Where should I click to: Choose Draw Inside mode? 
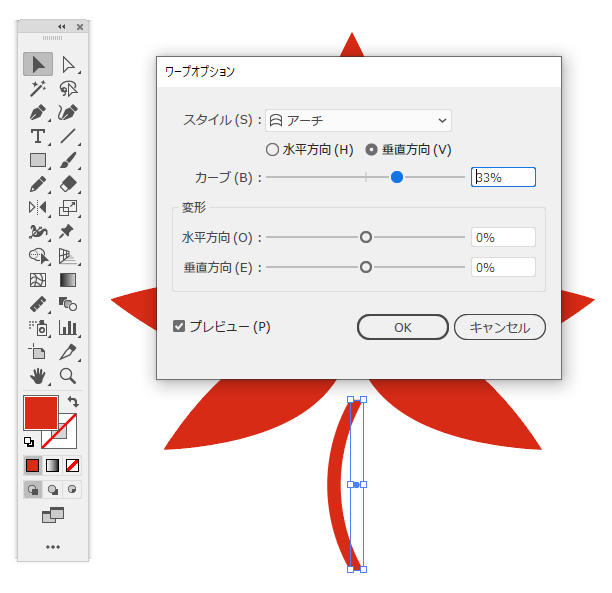pyautogui.click(x=72, y=490)
